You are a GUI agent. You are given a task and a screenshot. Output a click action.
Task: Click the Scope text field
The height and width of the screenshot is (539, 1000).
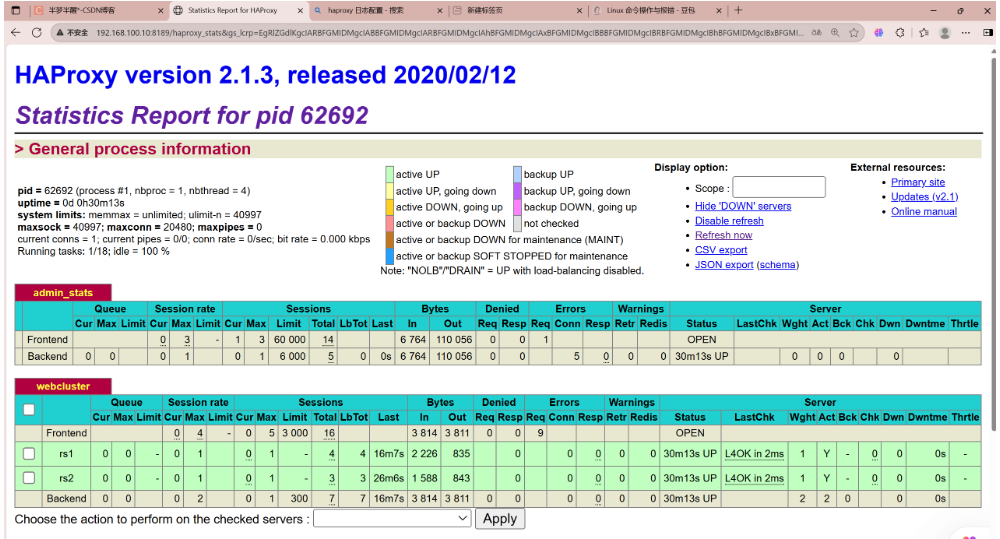click(779, 188)
